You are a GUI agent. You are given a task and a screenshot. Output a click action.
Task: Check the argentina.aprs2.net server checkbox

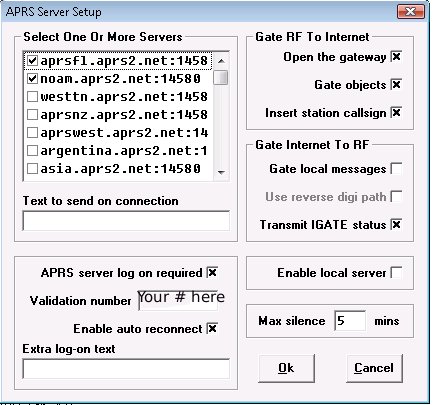pyautogui.click(x=32, y=151)
